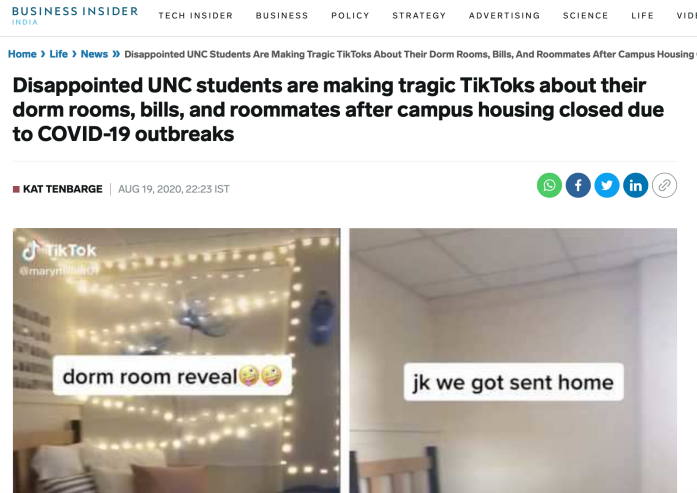Viewport: 697px width, 493px height.
Task: Copy the article link with the chain icon
Action: (665, 185)
